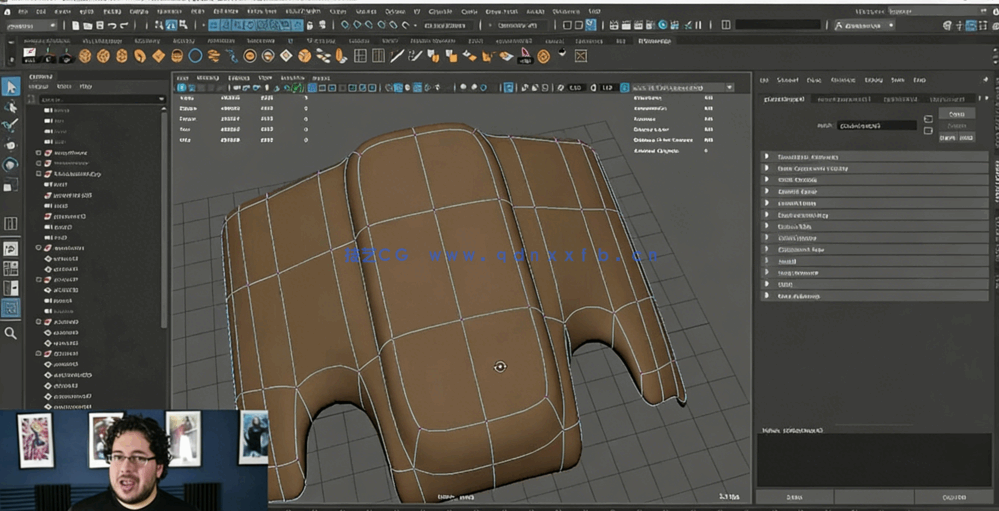Click the blue circle outline shelf icon
This screenshot has width=999, height=511.
(196, 56)
